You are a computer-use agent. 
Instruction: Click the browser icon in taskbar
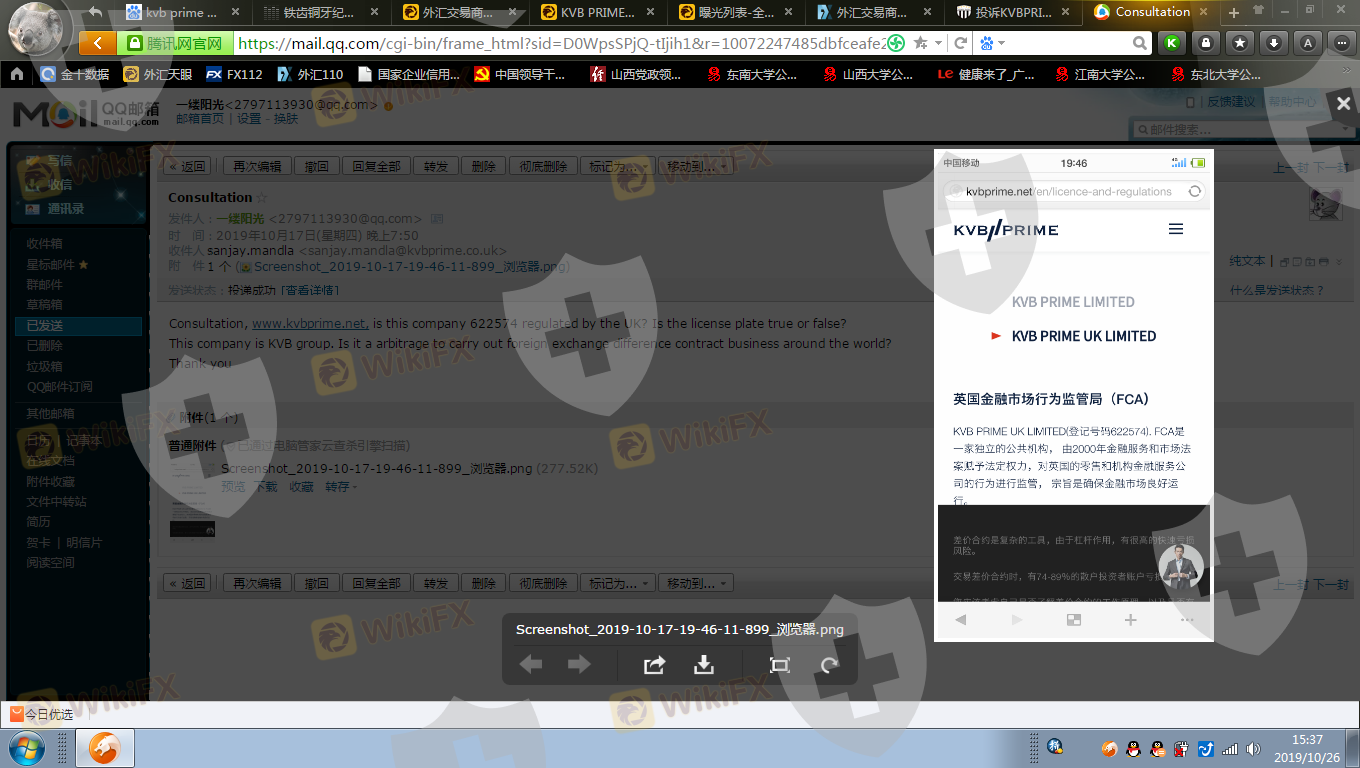point(105,748)
